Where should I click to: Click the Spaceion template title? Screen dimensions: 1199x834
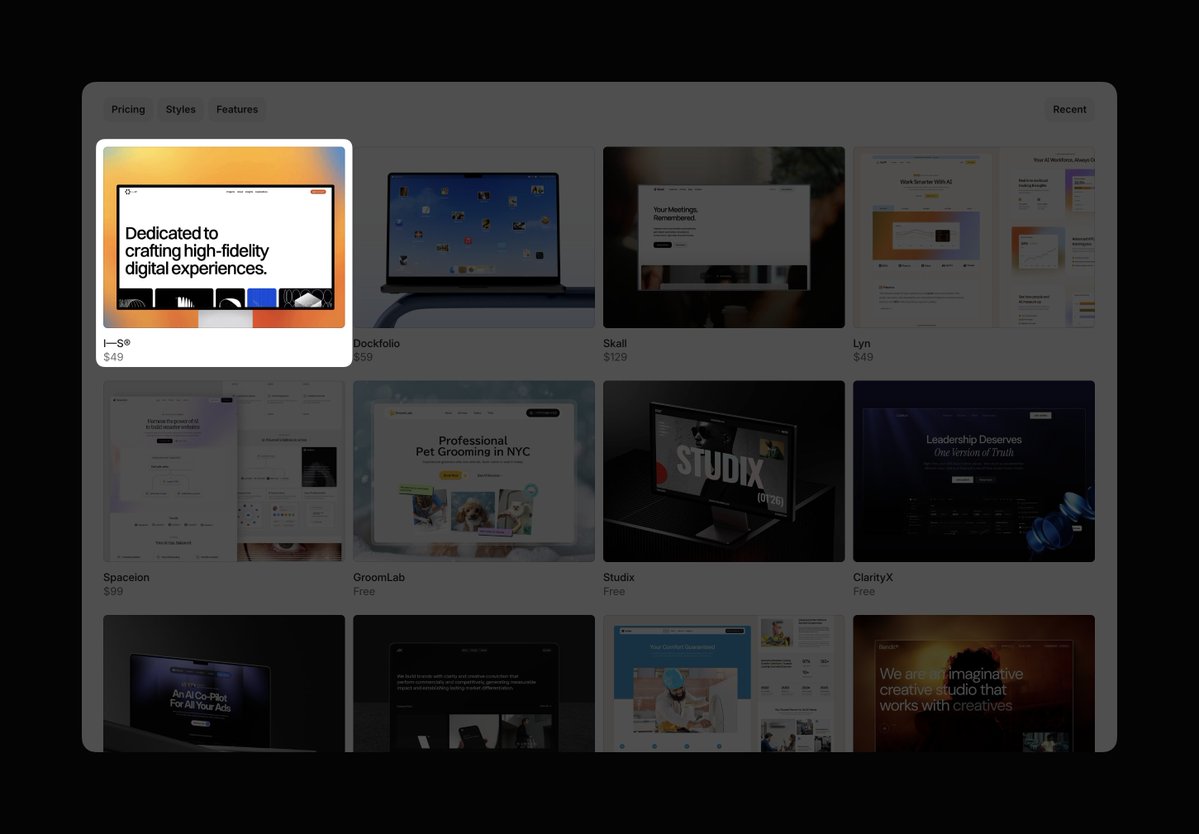pos(126,577)
